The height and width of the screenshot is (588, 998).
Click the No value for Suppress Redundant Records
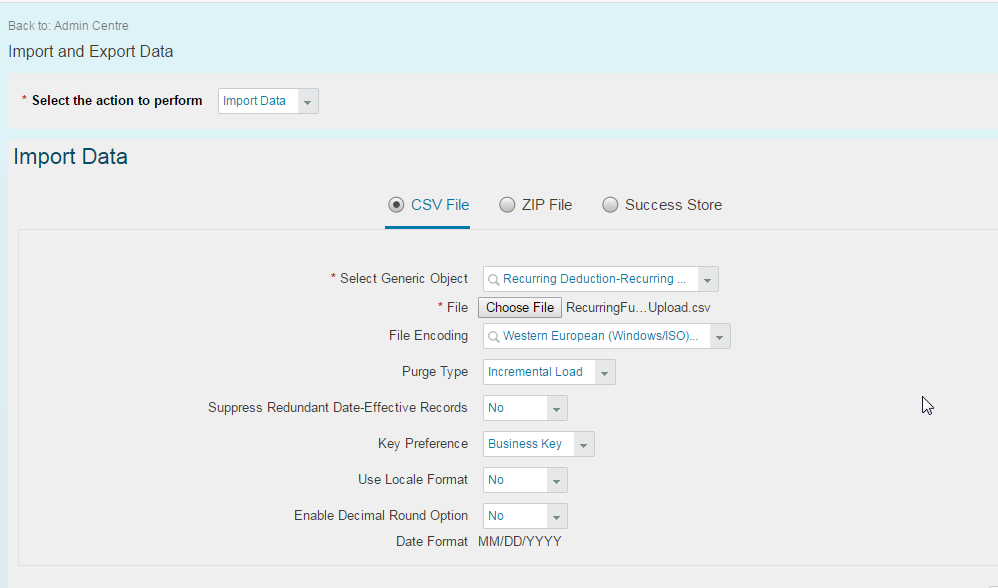click(496, 408)
